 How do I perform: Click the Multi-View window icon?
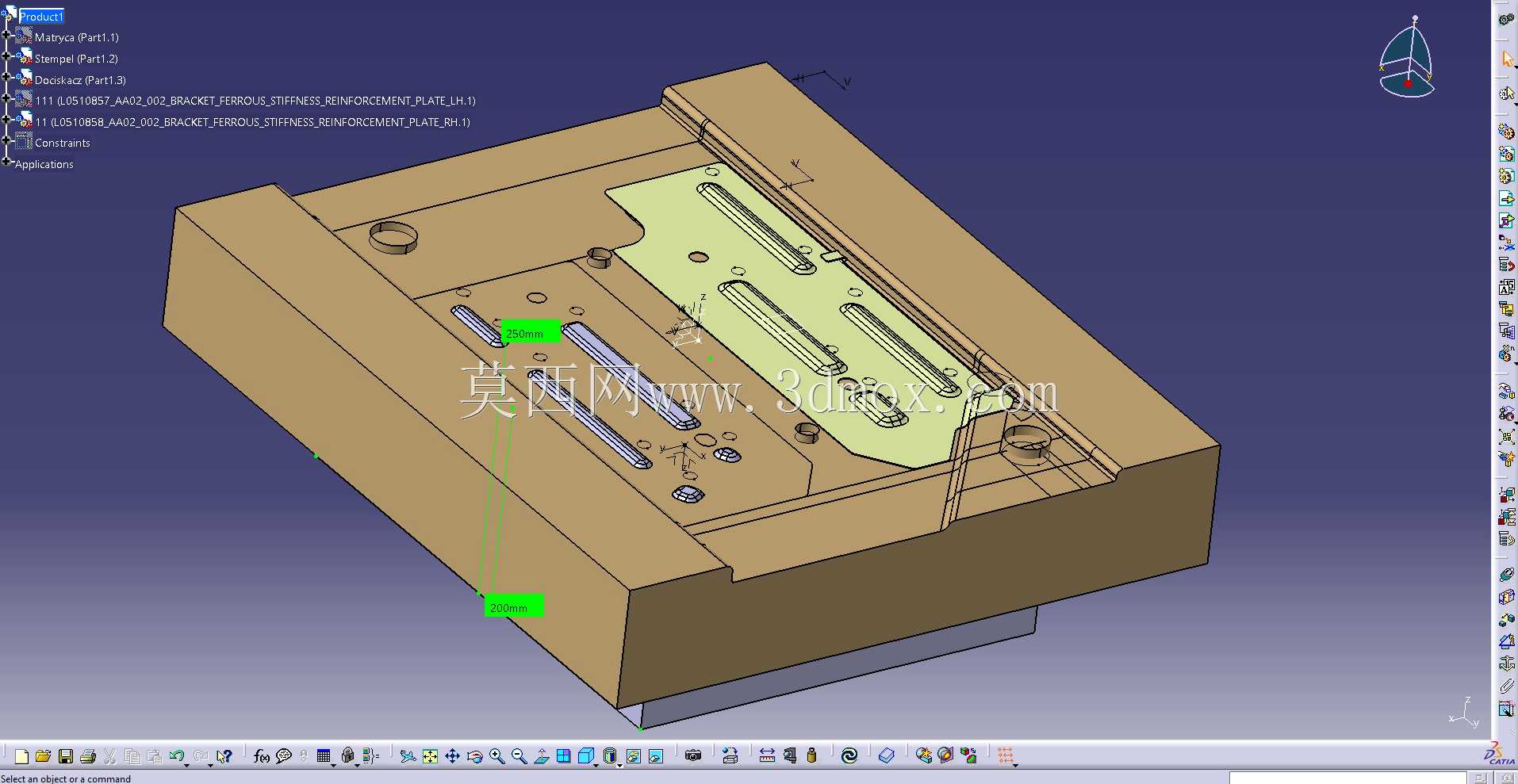tap(563, 756)
